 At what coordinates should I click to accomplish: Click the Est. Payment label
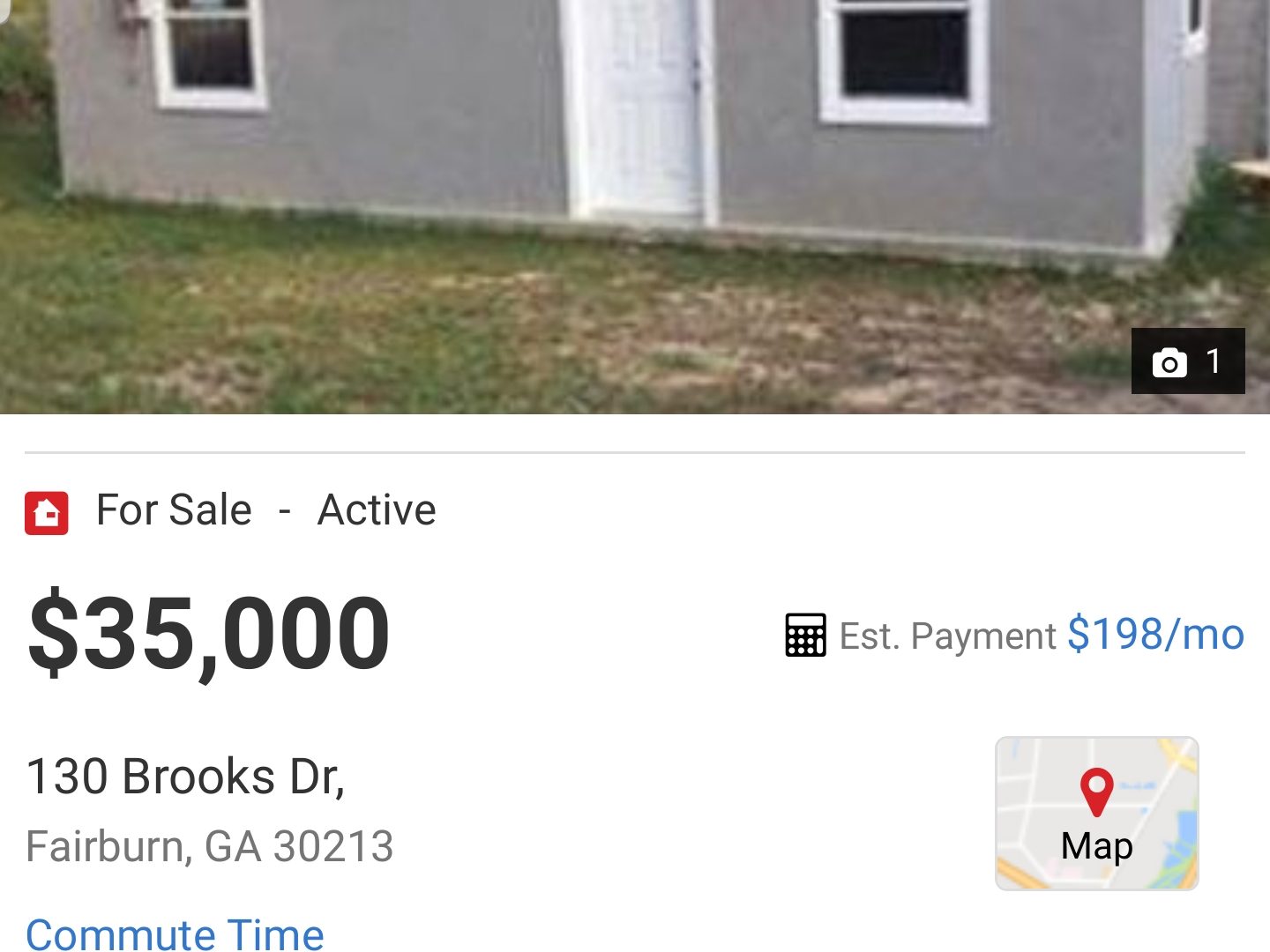click(x=947, y=636)
